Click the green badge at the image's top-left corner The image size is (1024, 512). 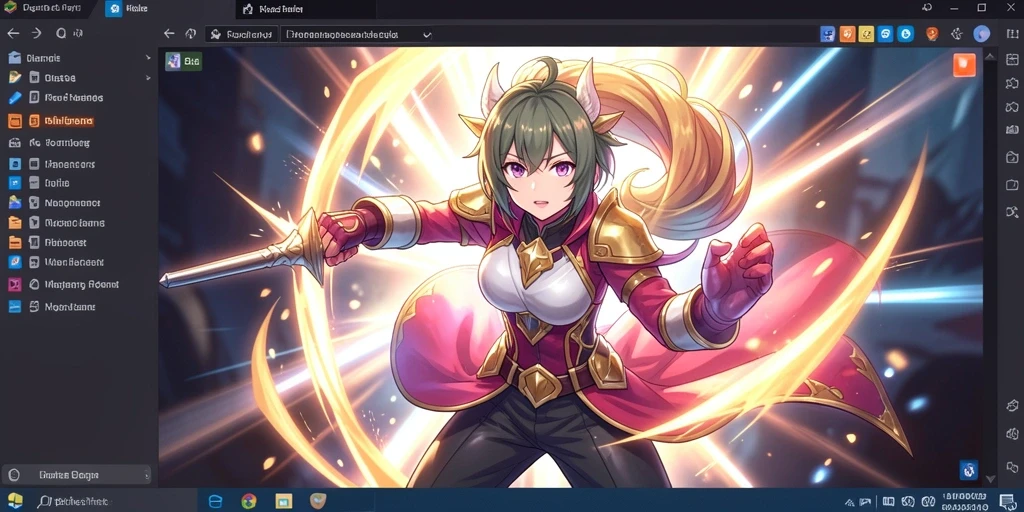pyautogui.click(x=183, y=61)
